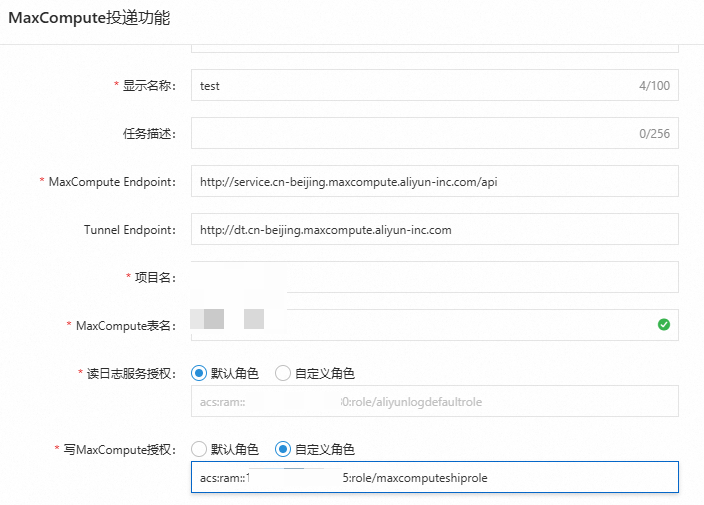Select 默认角色 for 读日志服务授权

tap(199, 373)
